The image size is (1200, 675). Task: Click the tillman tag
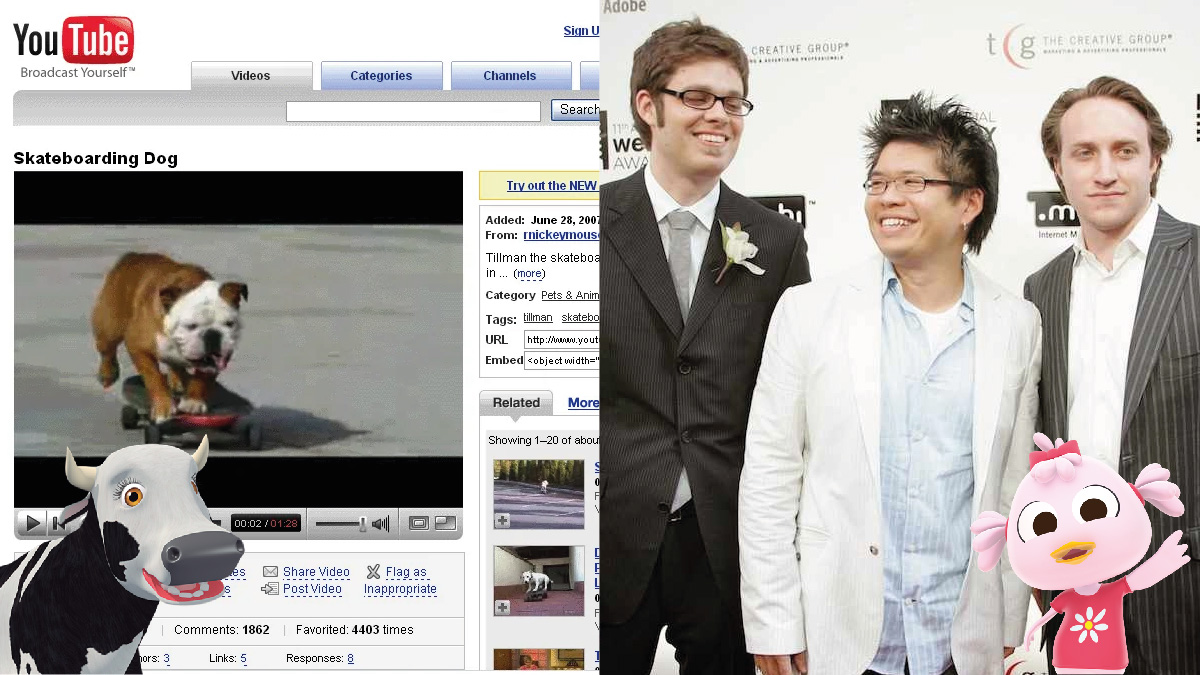click(537, 318)
